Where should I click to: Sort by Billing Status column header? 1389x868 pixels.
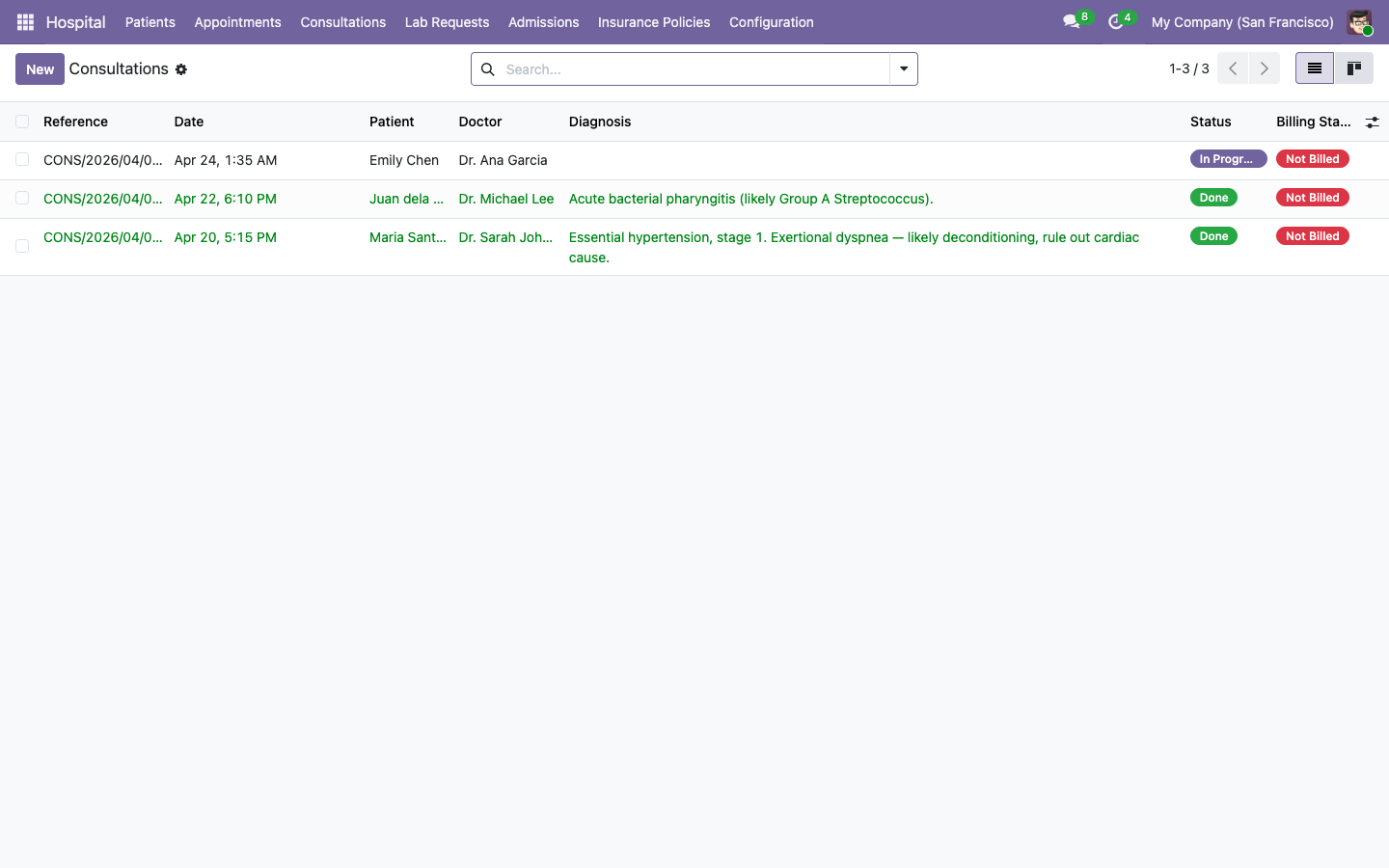(1313, 122)
